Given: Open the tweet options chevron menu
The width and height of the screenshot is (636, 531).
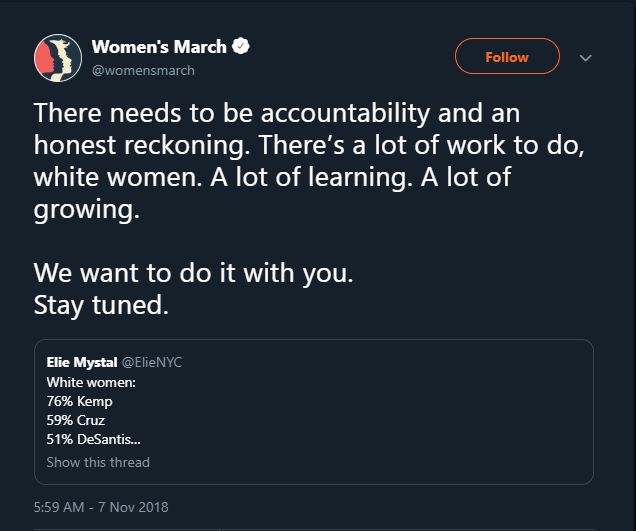Looking at the screenshot, I should point(586,58).
